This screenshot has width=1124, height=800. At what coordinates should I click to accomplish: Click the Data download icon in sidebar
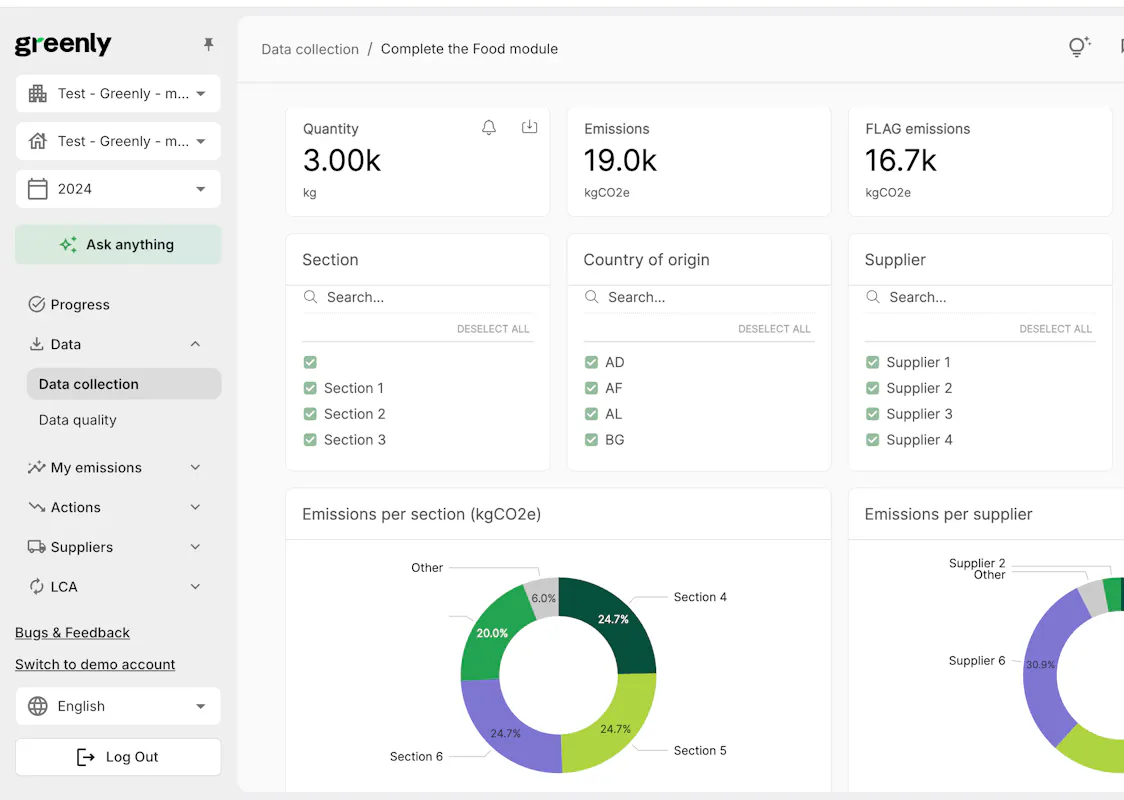[x=36, y=344]
